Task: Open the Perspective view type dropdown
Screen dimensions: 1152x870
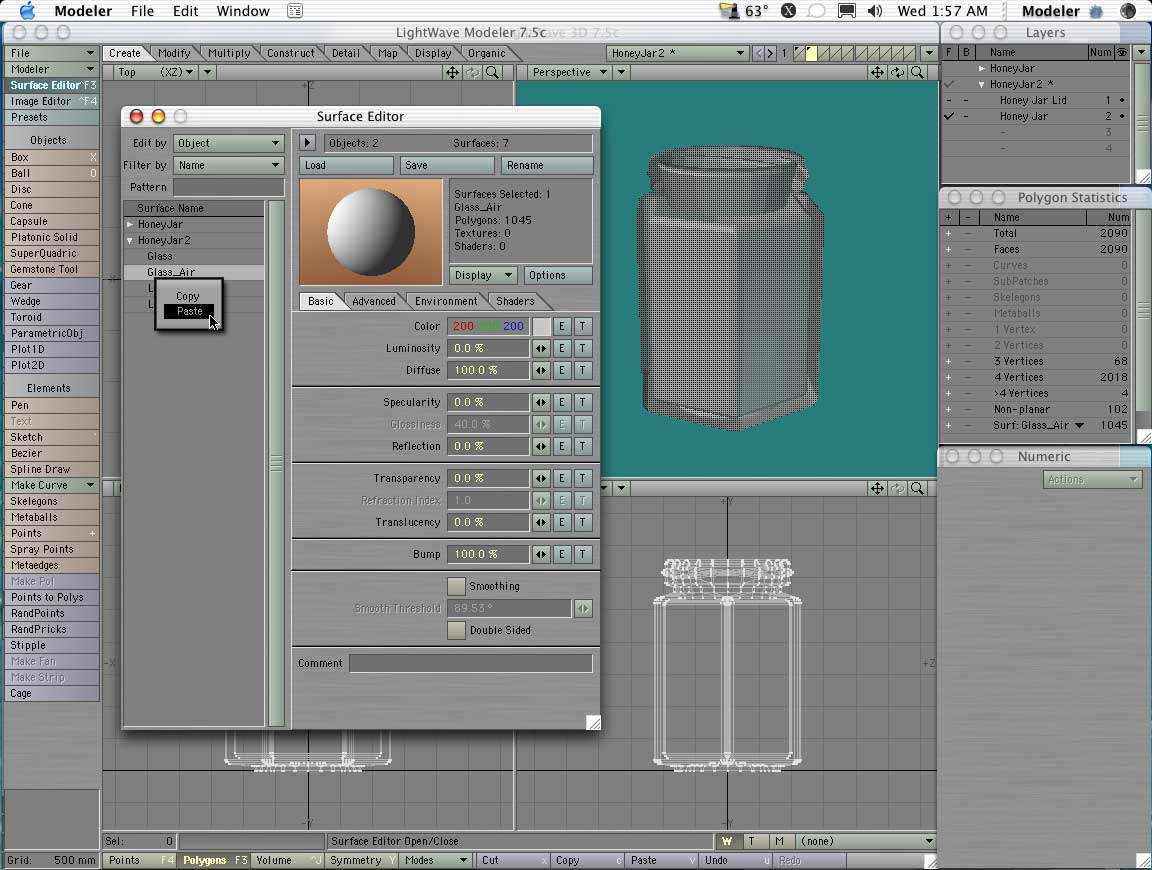Action: coord(569,72)
